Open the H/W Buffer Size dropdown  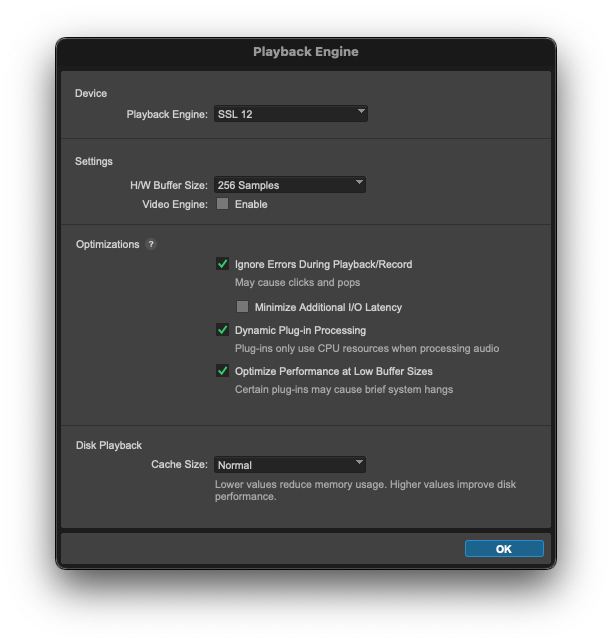pyautogui.click(x=290, y=185)
